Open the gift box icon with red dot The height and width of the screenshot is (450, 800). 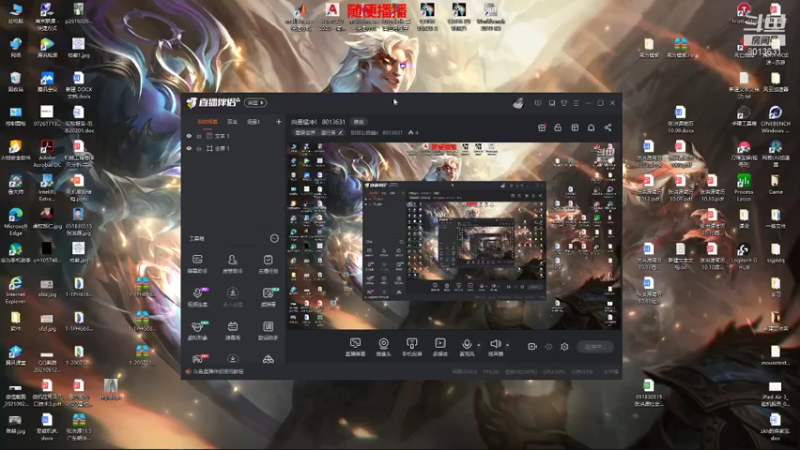pos(542,128)
